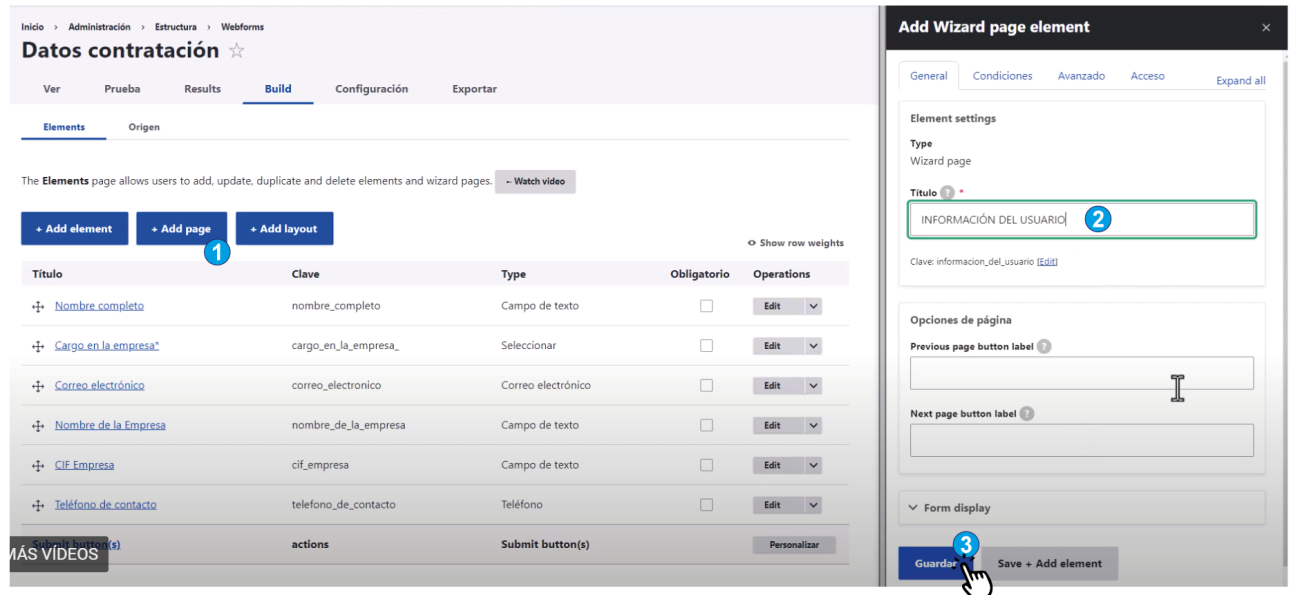Toggle Obligatorio checkbox for Correo electrónico
The image size is (1300, 595).
[706, 385]
